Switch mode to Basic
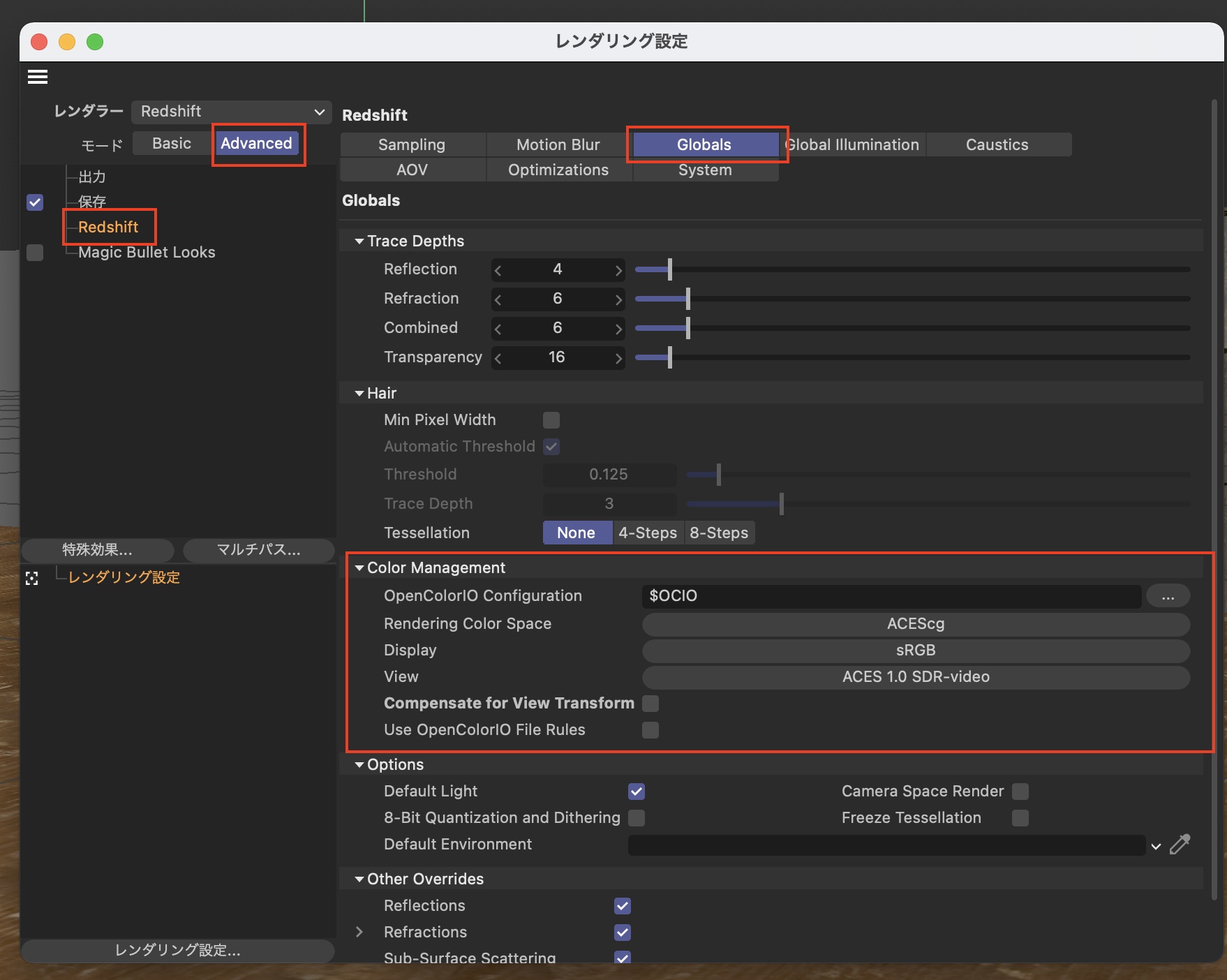1227x980 pixels. tap(172, 144)
